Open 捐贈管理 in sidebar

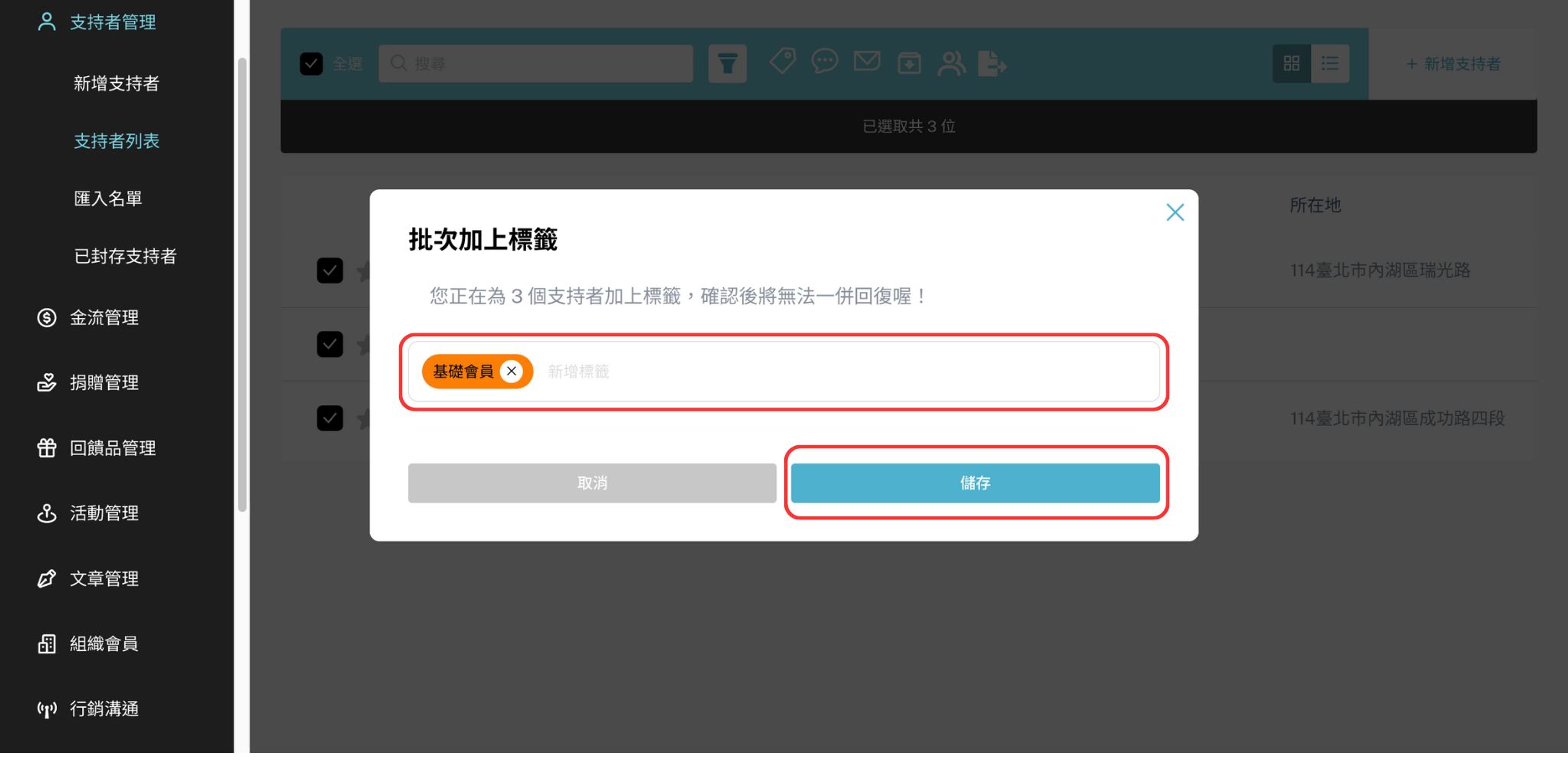pyautogui.click(x=104, y=383)
